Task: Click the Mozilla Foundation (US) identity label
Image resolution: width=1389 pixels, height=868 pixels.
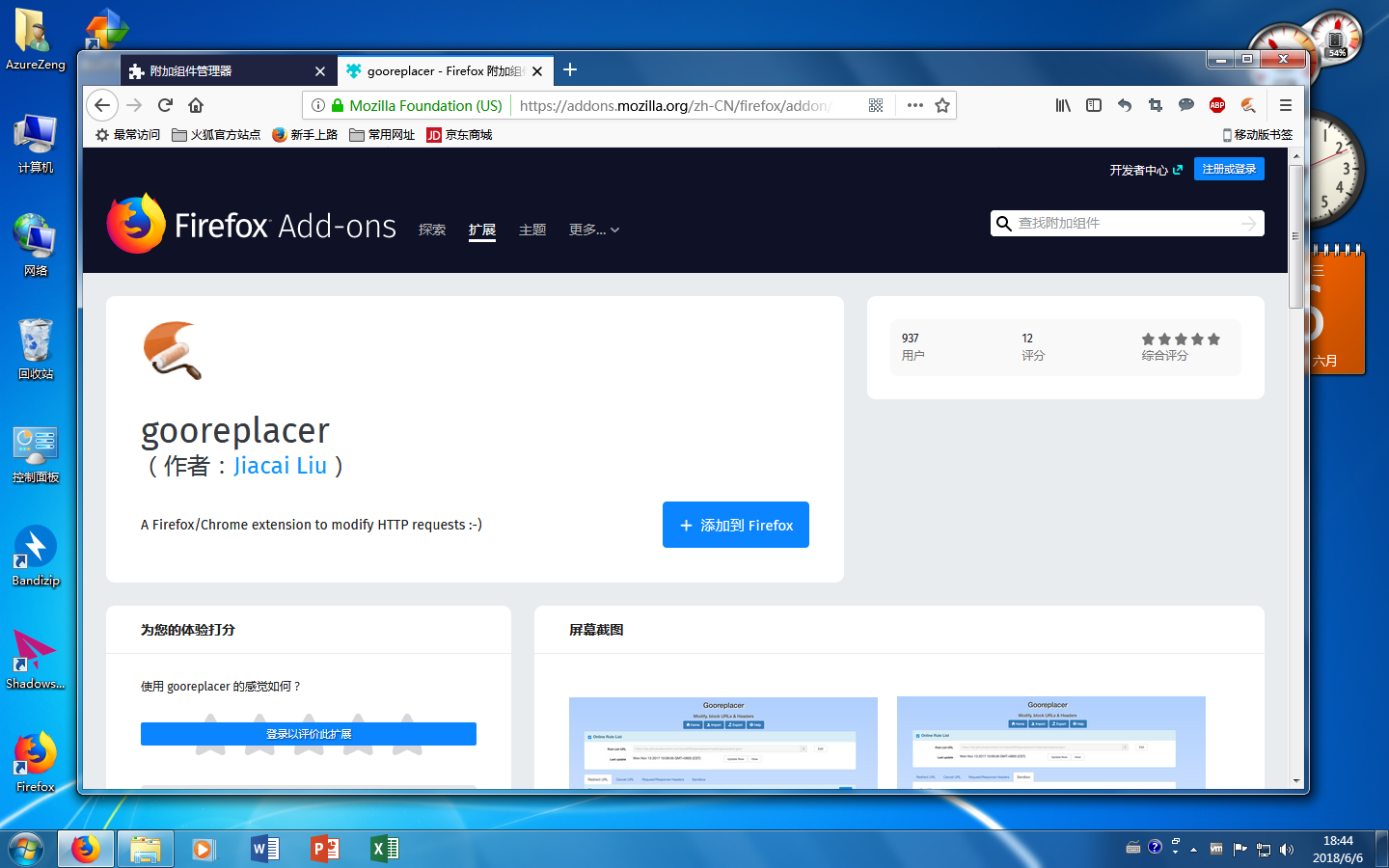Action: (x=425, y=105)
